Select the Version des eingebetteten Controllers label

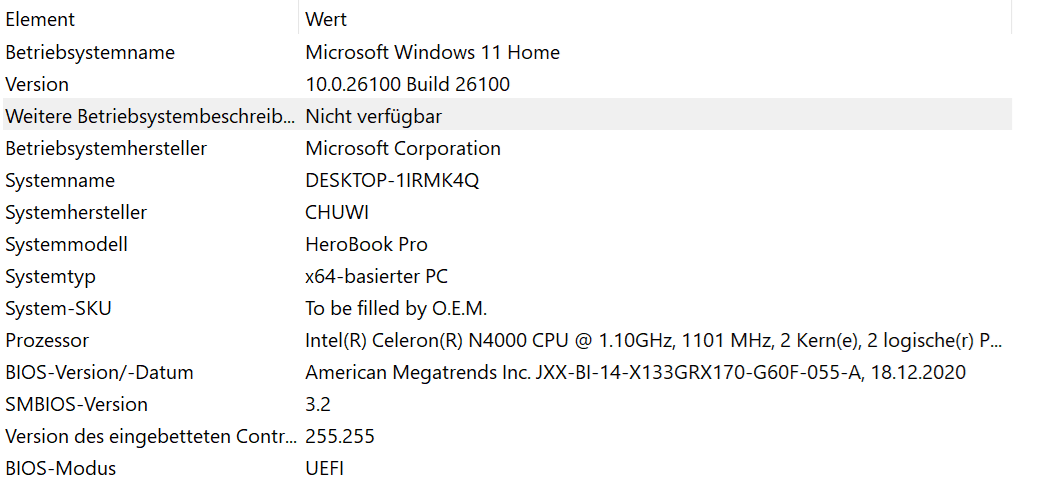150,436
